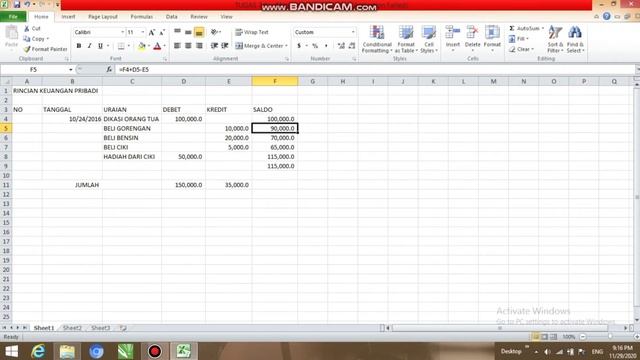Open the File tab
This screenshot has width=640, height=360.
coord(13,17)
